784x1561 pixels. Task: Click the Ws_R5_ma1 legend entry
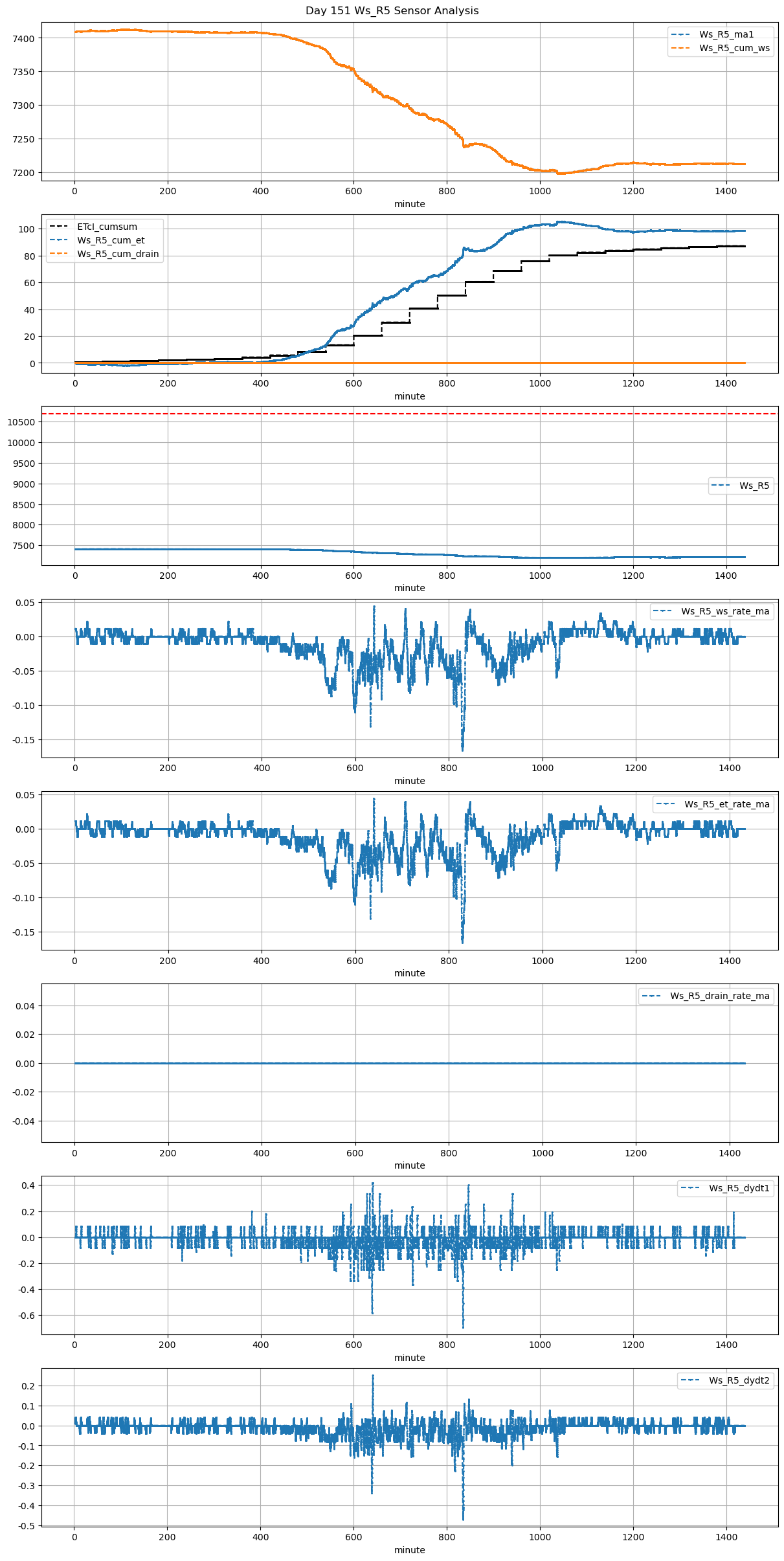726,34
